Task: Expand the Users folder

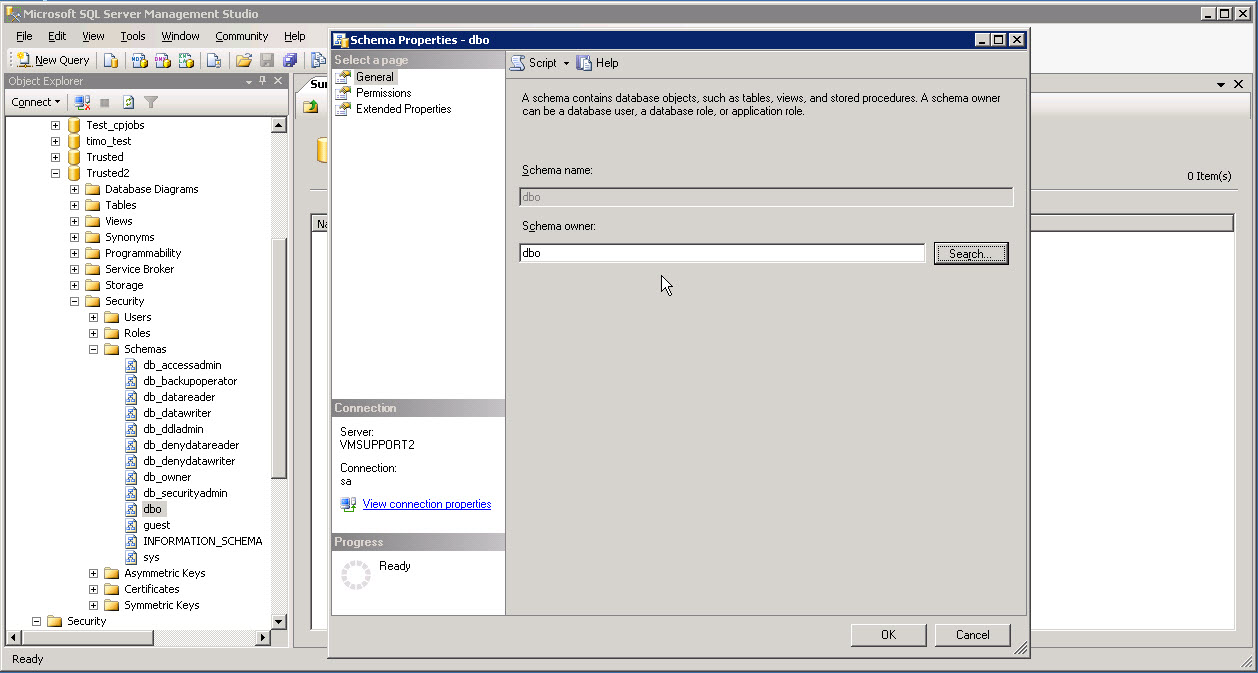Action: [94, 317]
